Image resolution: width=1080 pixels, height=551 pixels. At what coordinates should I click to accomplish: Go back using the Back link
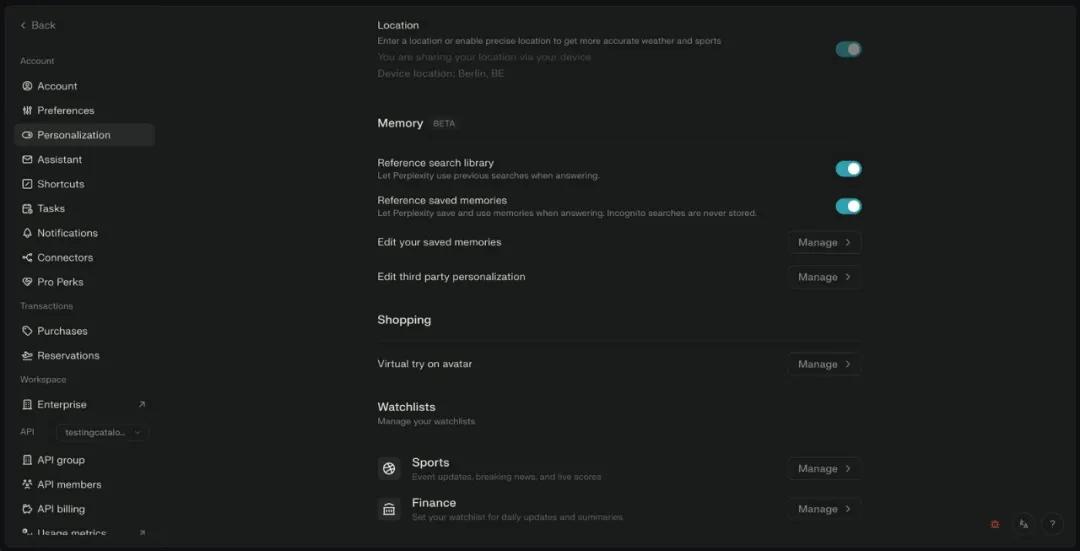[x=38, y=25]
